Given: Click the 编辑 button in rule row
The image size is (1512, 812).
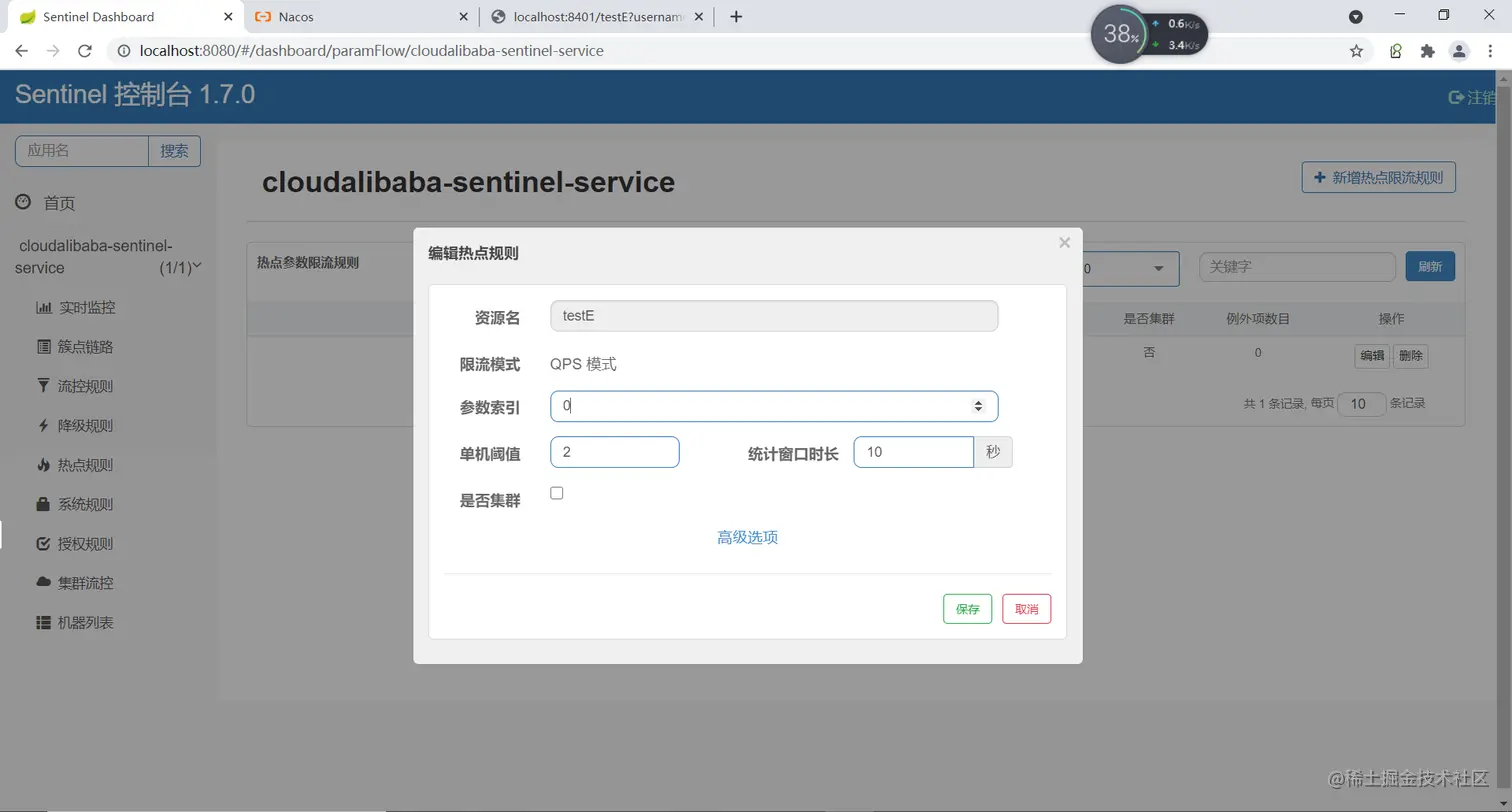Looking at the screenshot, I should pyautogui.click(x=1372, y=356).
